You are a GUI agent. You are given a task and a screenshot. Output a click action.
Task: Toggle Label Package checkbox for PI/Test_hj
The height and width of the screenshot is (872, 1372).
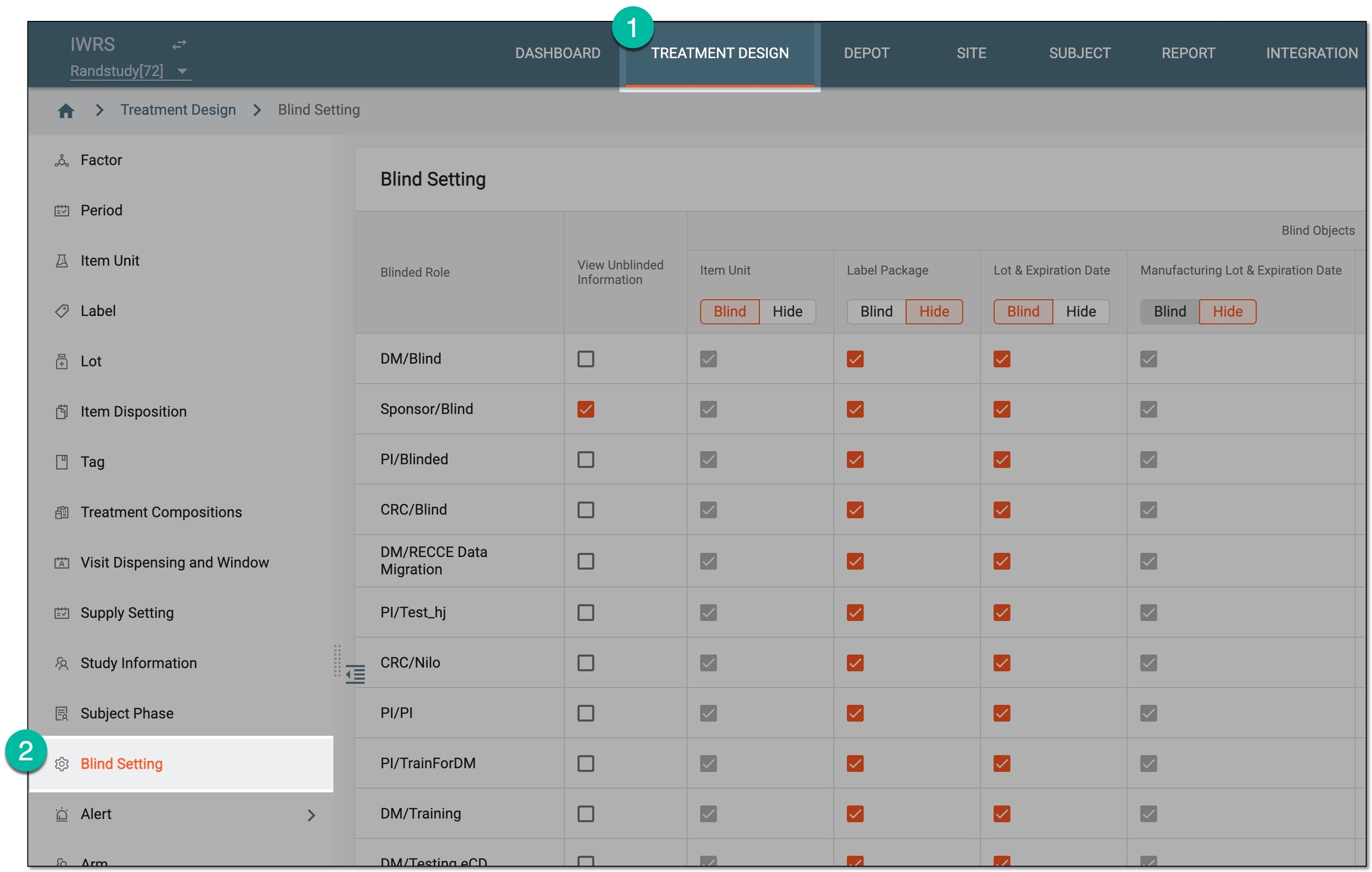coord(855,612)
